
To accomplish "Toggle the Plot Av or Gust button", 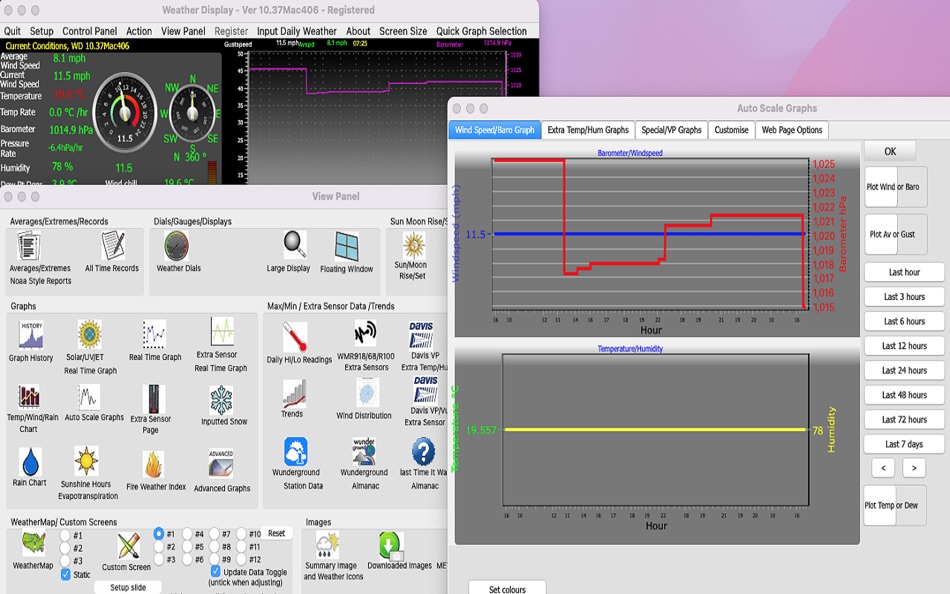I will point(895,234).
